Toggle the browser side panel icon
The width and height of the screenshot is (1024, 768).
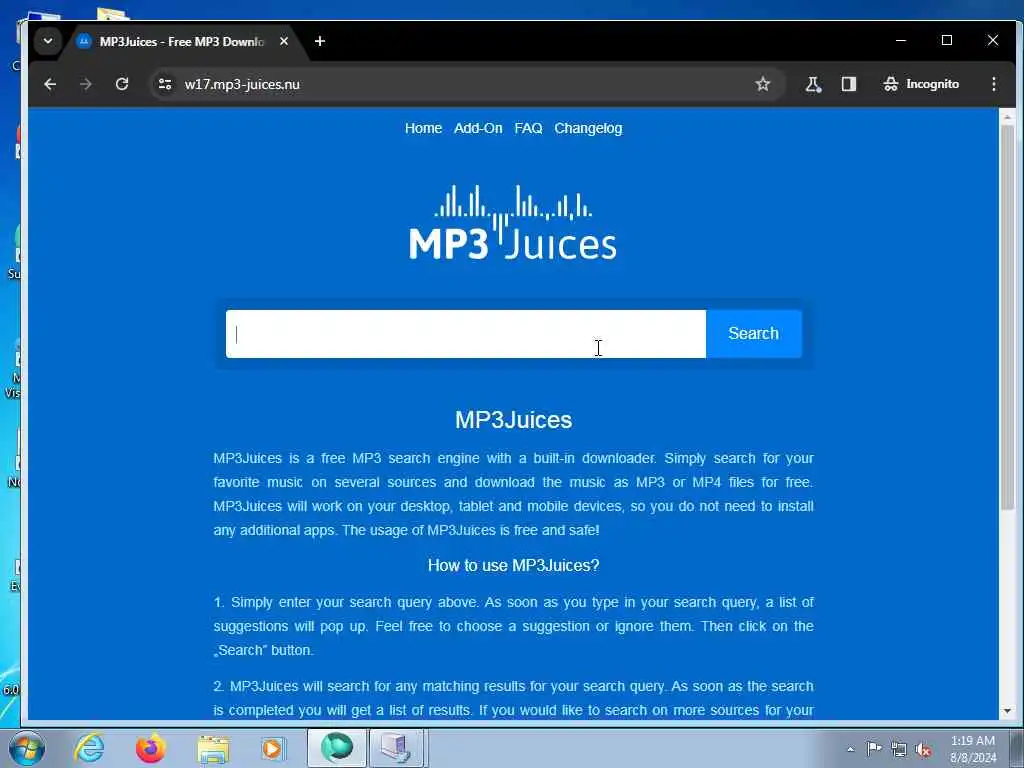tap(848, 84)
